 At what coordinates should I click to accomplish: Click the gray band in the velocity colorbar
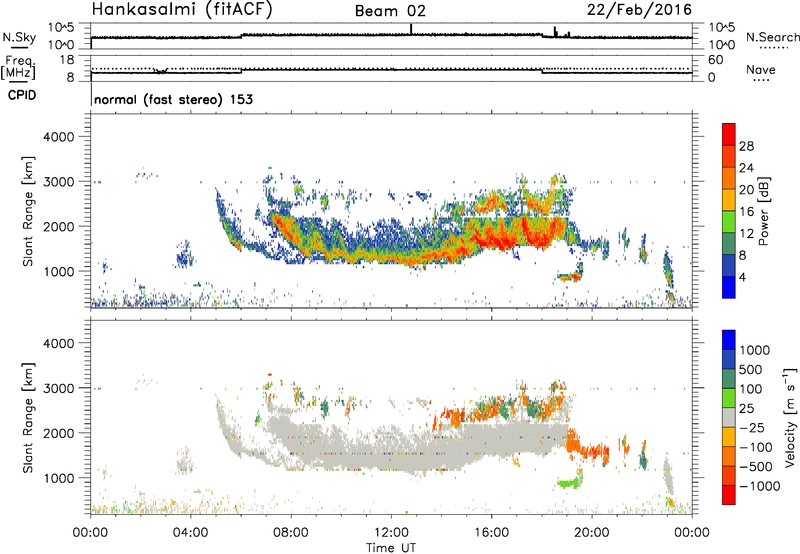tap(729, 418)
